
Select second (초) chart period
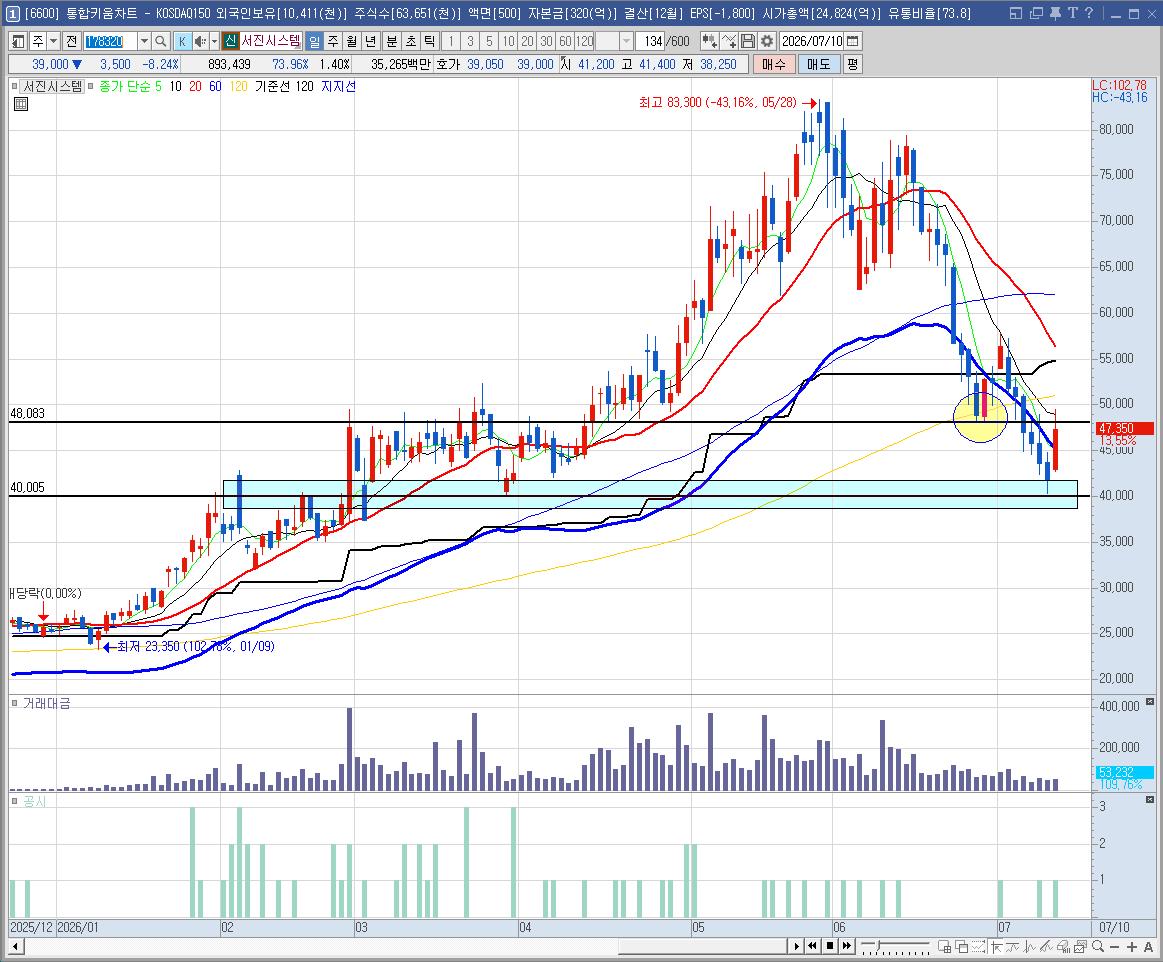pos(411,42)
